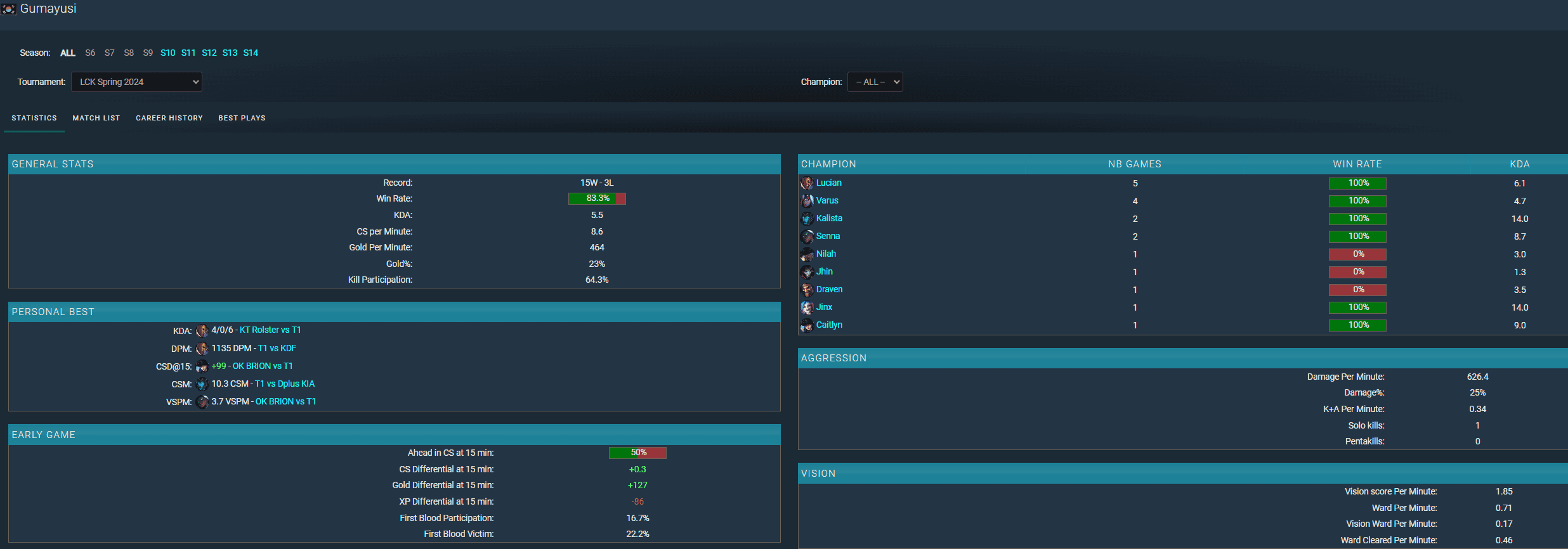Open the Draven champion link
Viewport: 1568px width, 549px height.
click(829, 289)
